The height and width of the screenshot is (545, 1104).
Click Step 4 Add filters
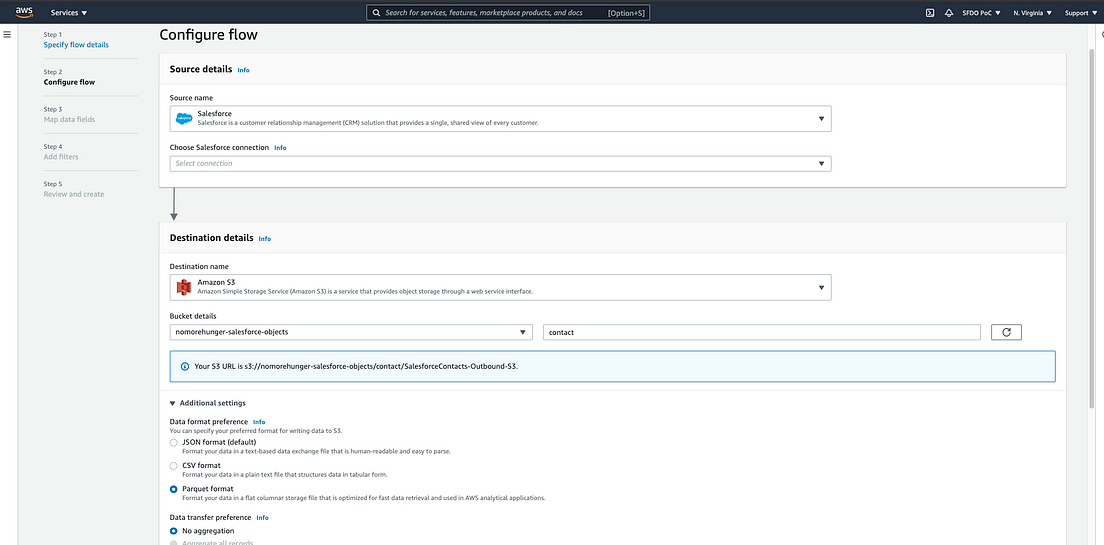(x=61, y=156)
